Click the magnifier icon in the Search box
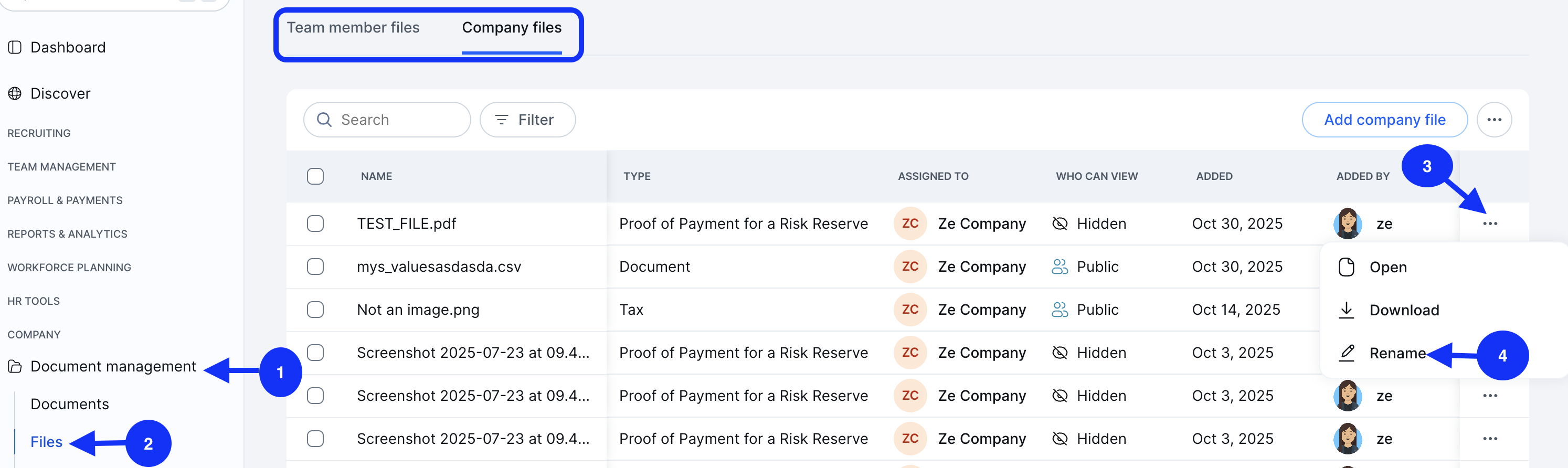 (324, 120)
